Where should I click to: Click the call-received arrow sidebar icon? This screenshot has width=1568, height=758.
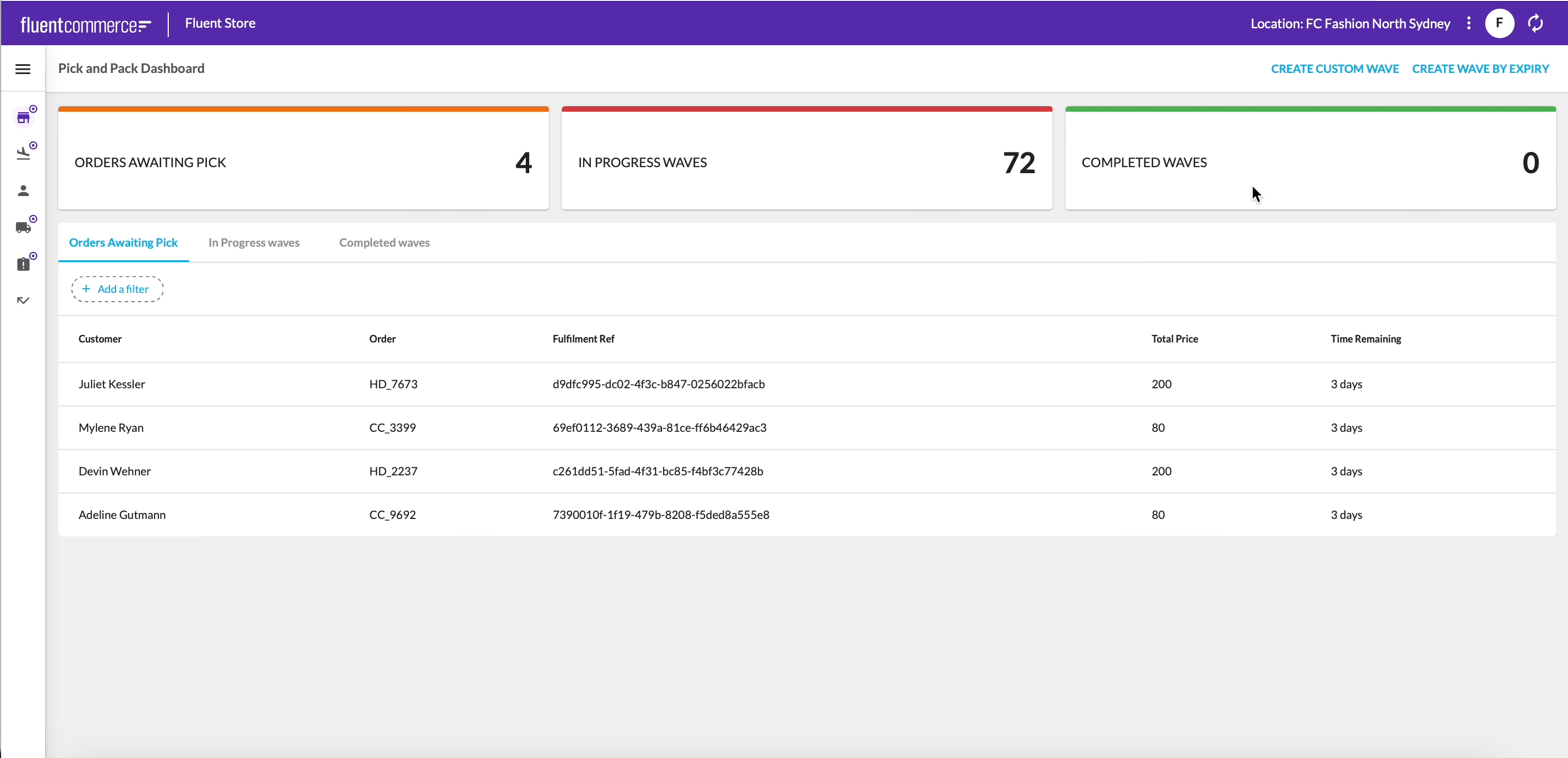(x=23, y=300)
